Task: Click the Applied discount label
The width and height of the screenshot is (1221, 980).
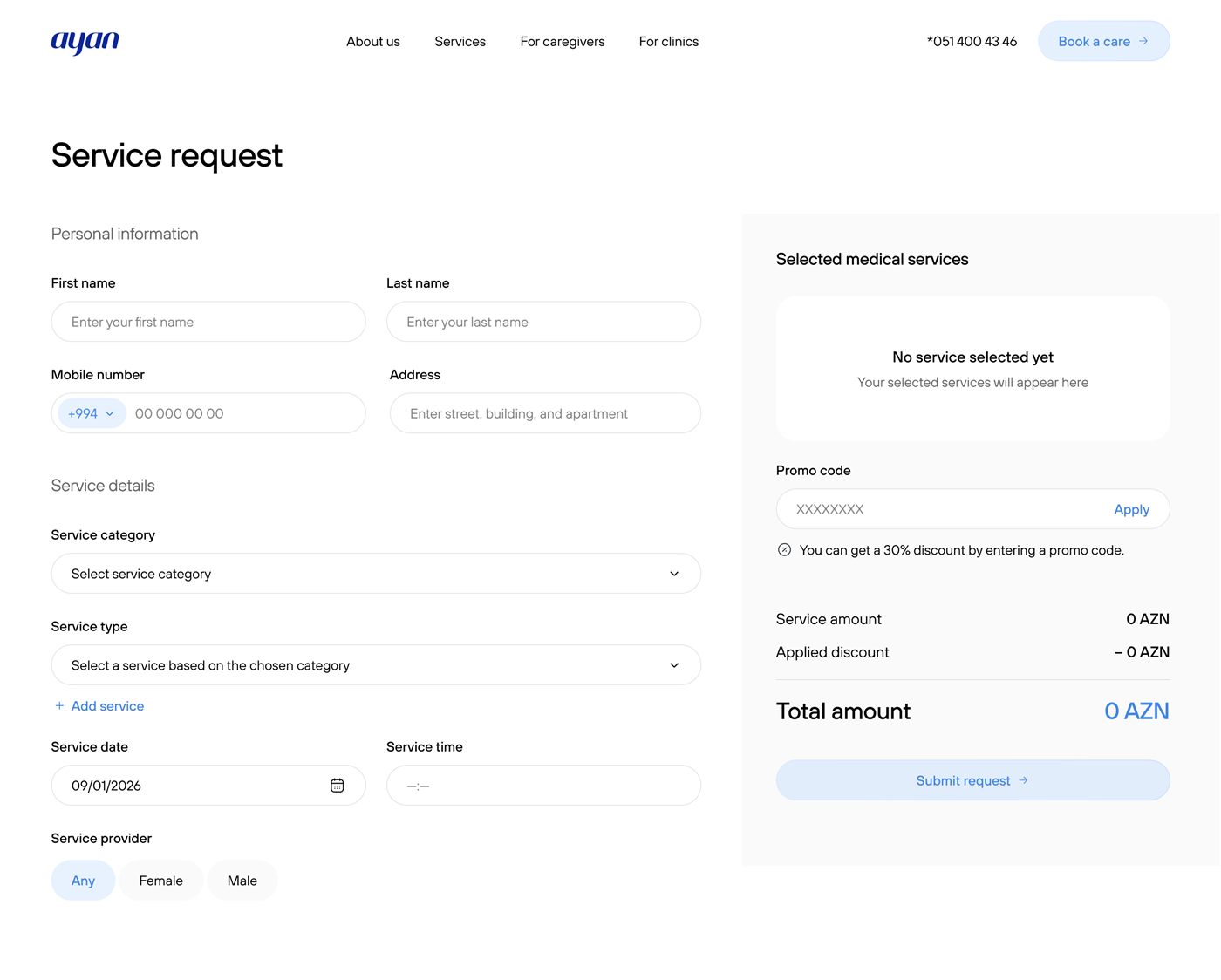Action: click(x=832, y=652)
